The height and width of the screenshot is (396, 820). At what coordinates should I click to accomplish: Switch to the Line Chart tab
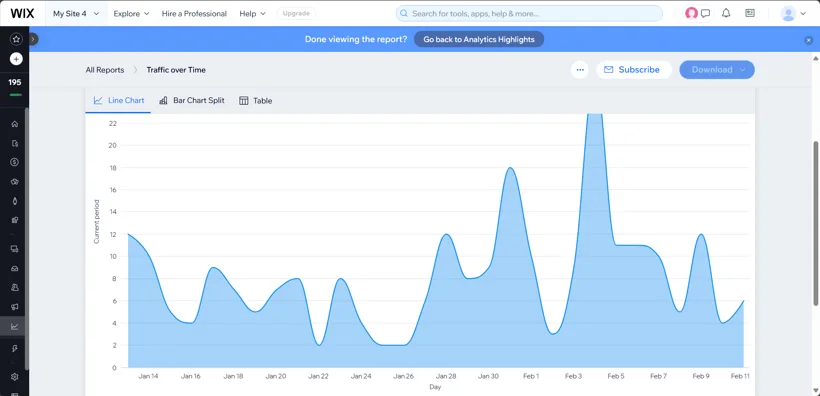pos(119,100)
